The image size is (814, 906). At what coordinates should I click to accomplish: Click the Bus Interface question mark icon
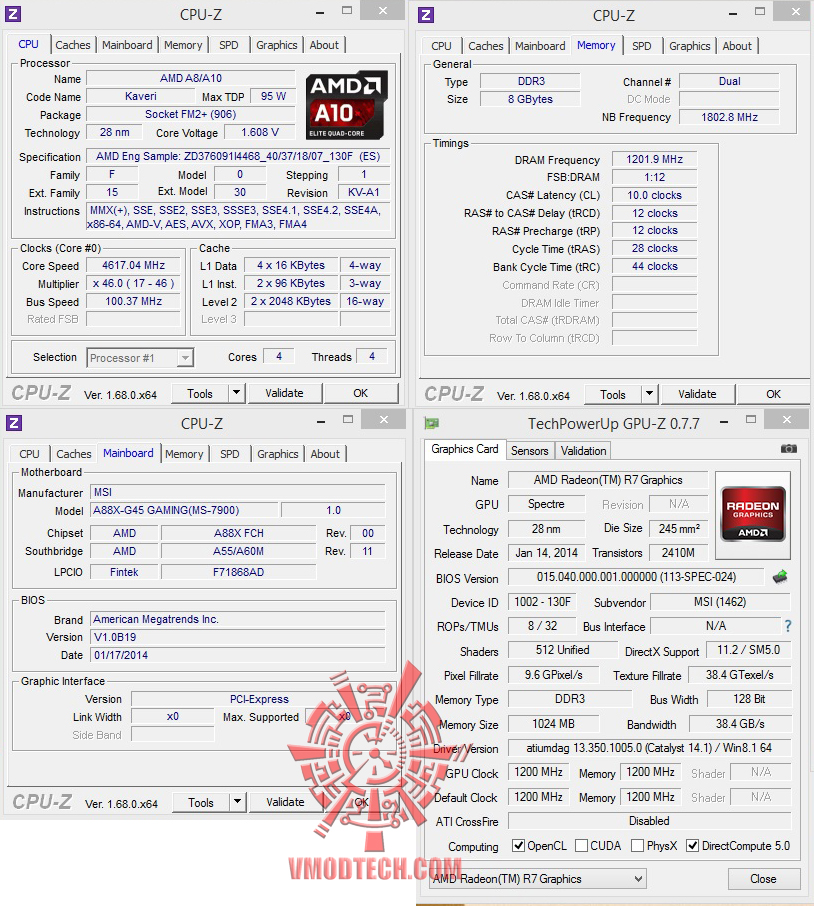tap(788, 626)
